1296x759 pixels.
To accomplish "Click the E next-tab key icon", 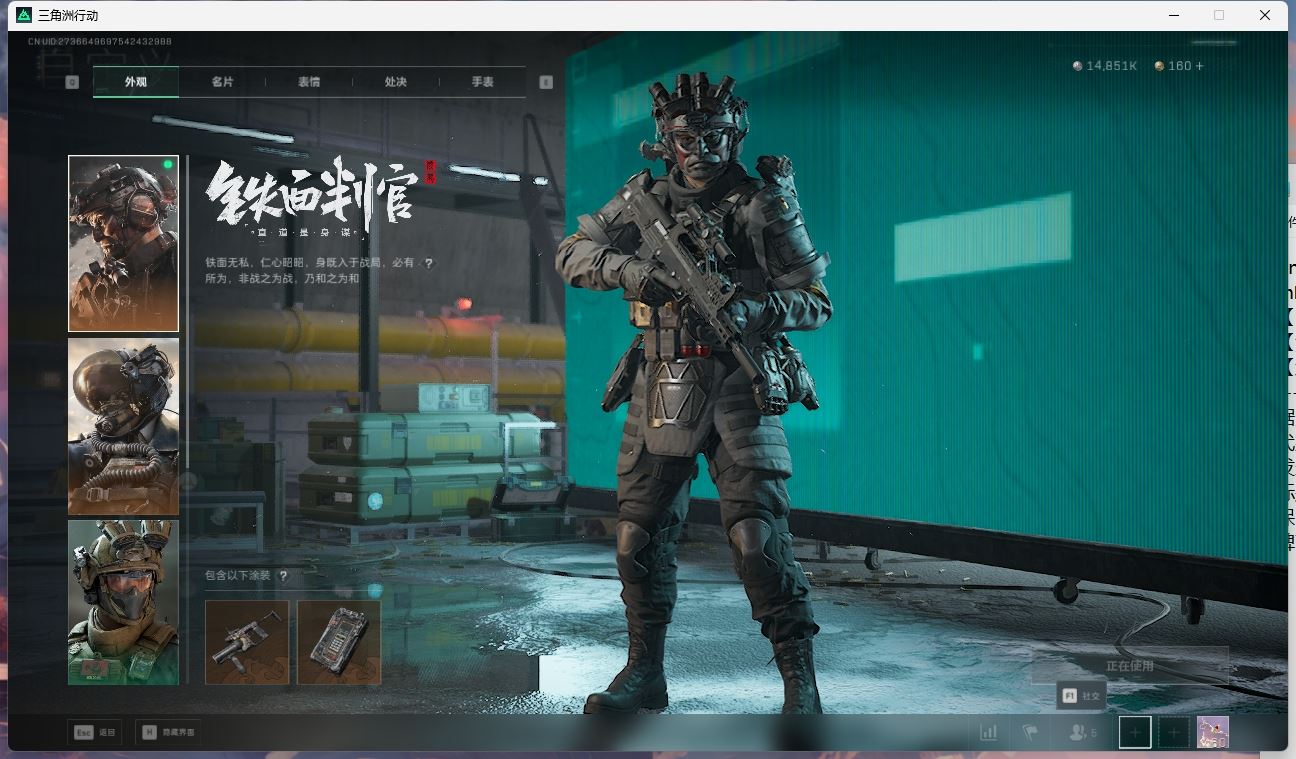I will pos(546,82).
